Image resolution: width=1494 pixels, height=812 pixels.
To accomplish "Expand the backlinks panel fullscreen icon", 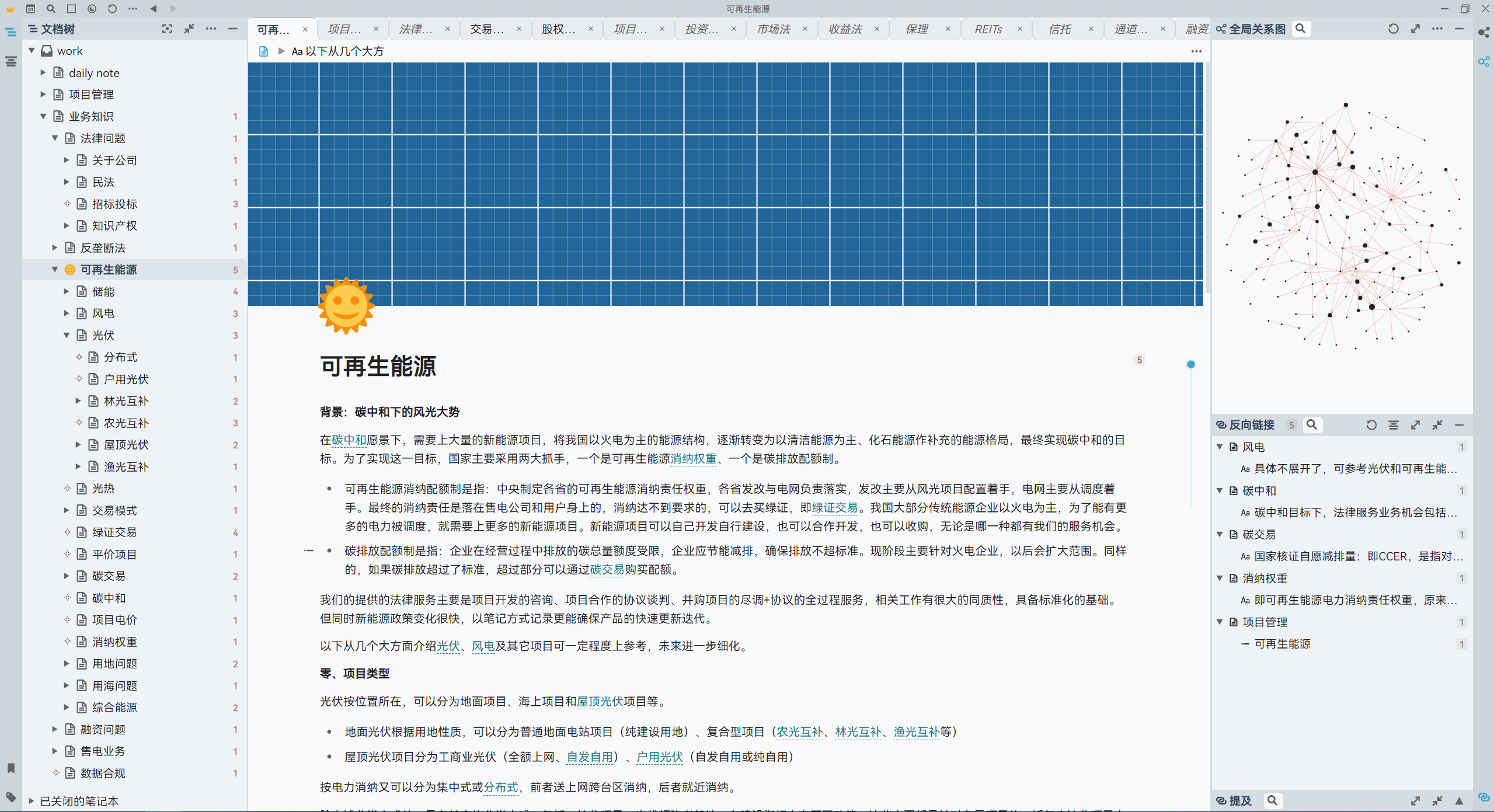I will click(x=1415, y=425).
